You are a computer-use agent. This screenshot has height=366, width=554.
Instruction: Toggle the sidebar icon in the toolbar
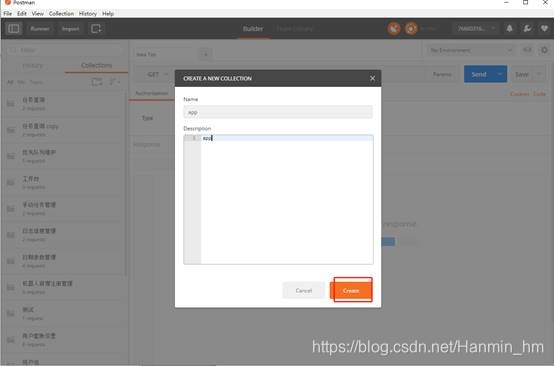click(14, 28)
